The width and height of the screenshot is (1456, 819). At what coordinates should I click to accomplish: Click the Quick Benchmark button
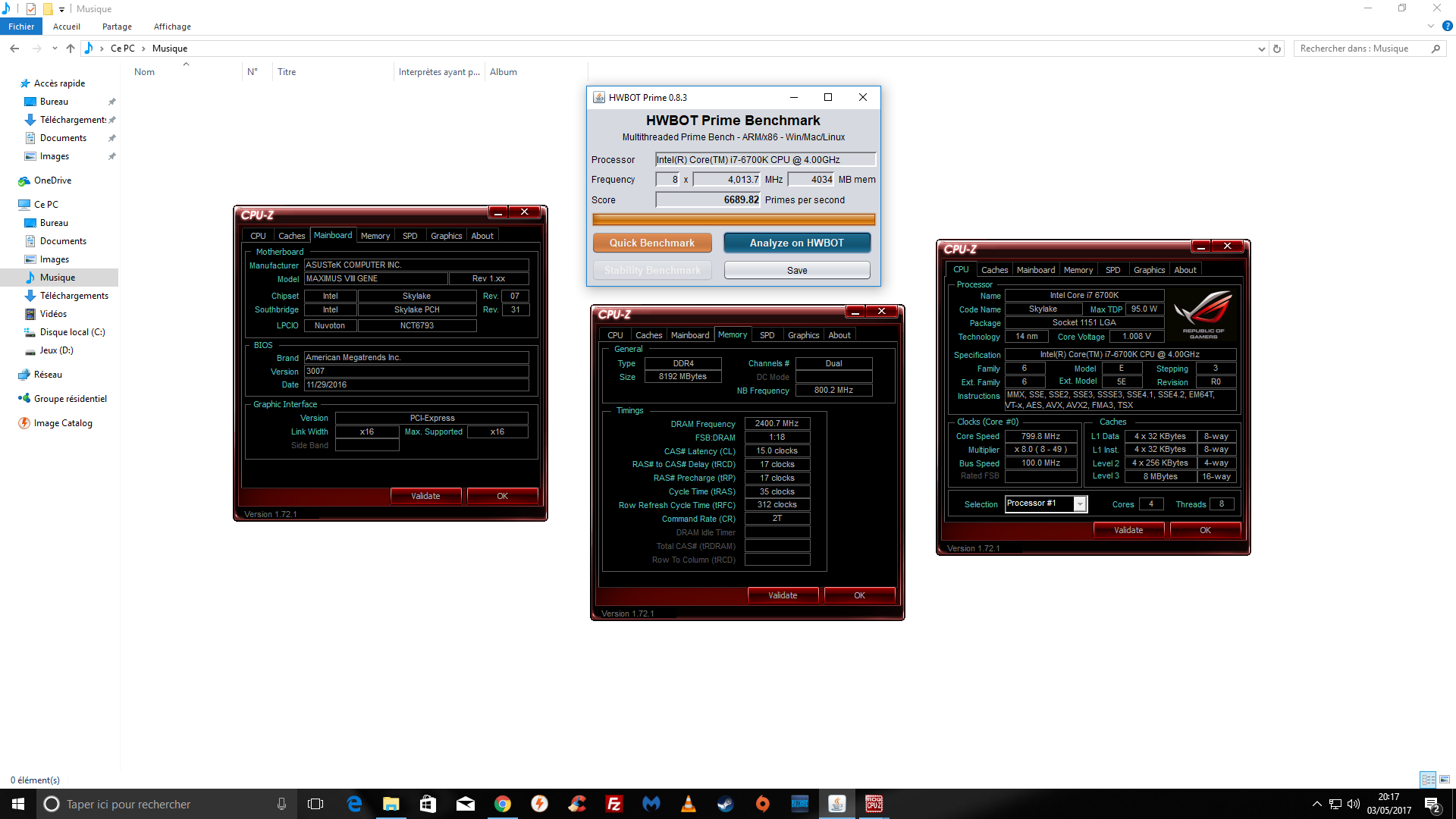pyautogui.click(x=652, y=243)
